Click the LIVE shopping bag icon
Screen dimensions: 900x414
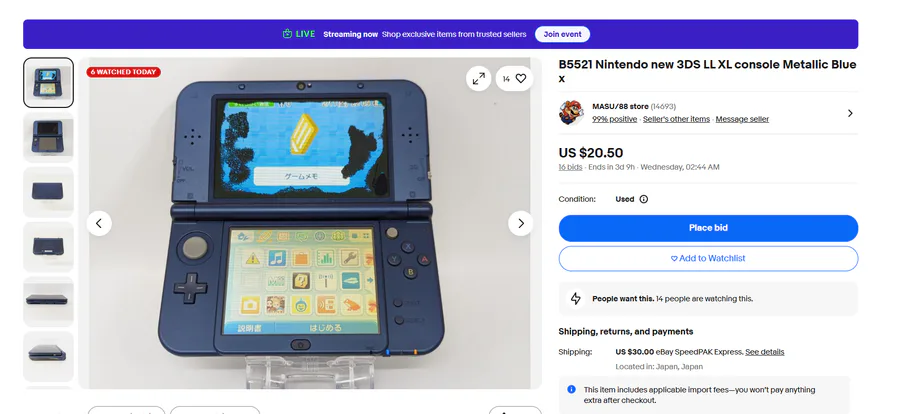point(288,34)
